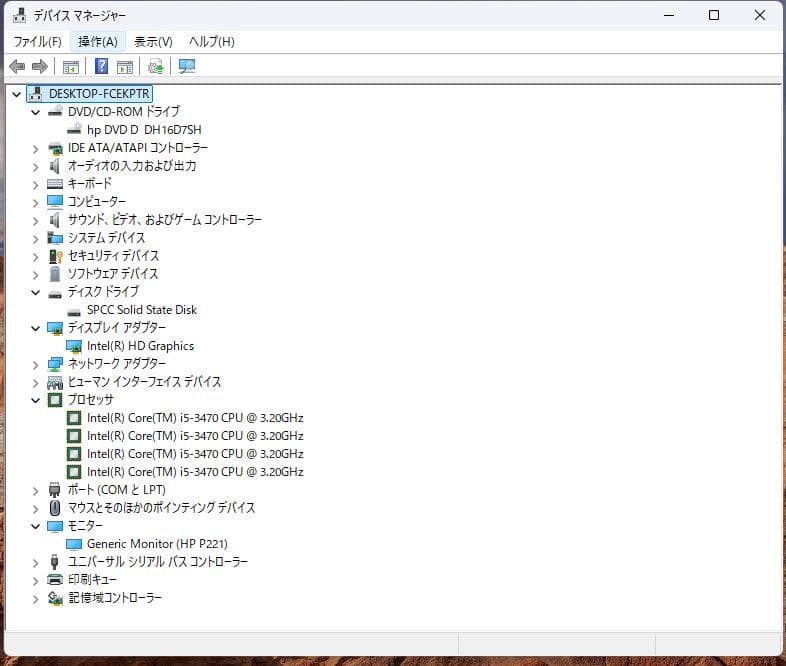Expand the オーディオの入力および出力 category
This screenshot has width=786, height=666.
[36, 166]
